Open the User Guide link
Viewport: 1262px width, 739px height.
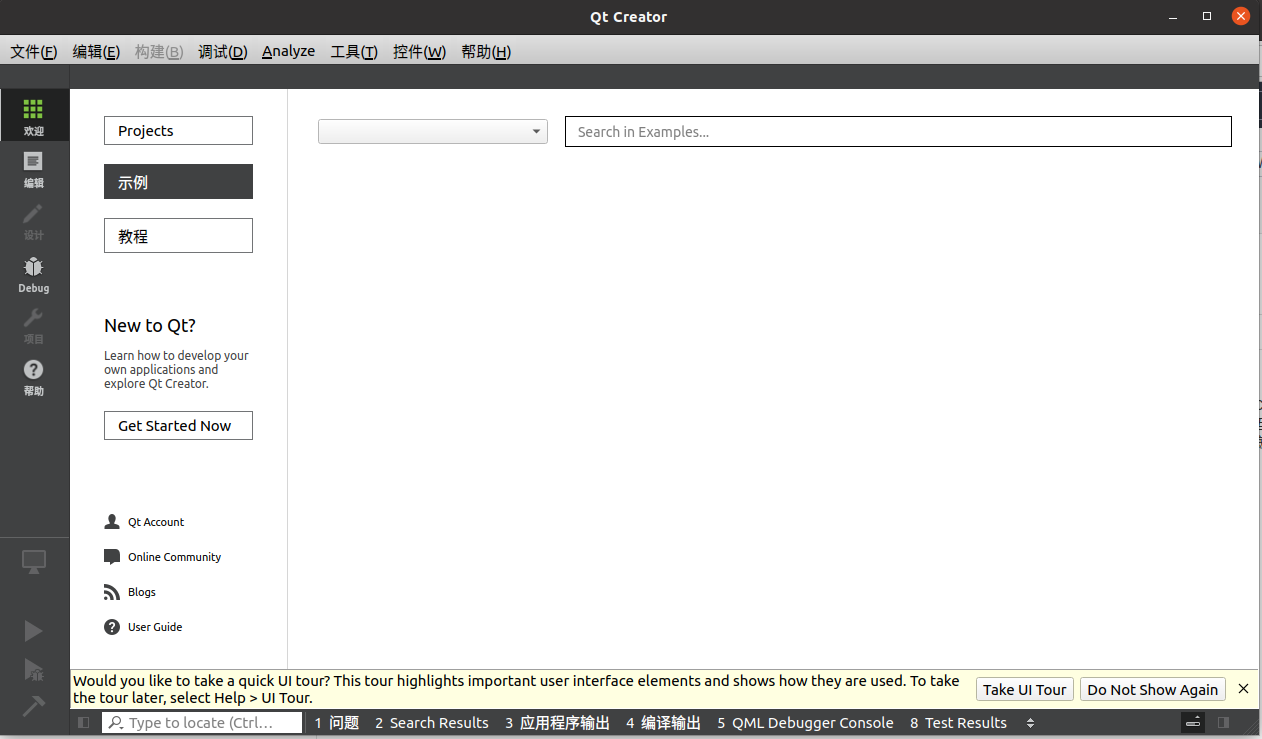pyautogui.click(x=155, y=627)
